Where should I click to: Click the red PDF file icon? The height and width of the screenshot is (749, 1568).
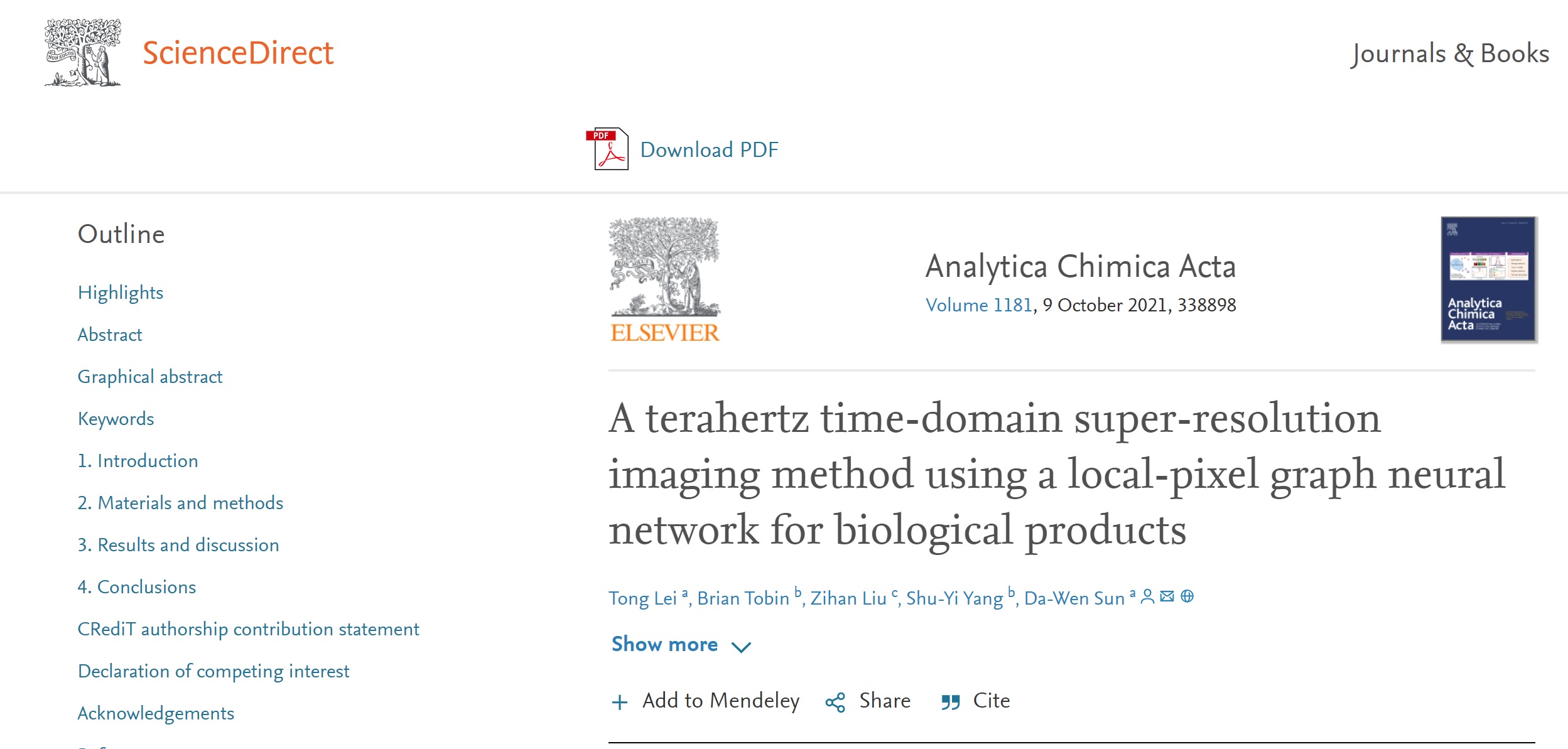point(607,149)
